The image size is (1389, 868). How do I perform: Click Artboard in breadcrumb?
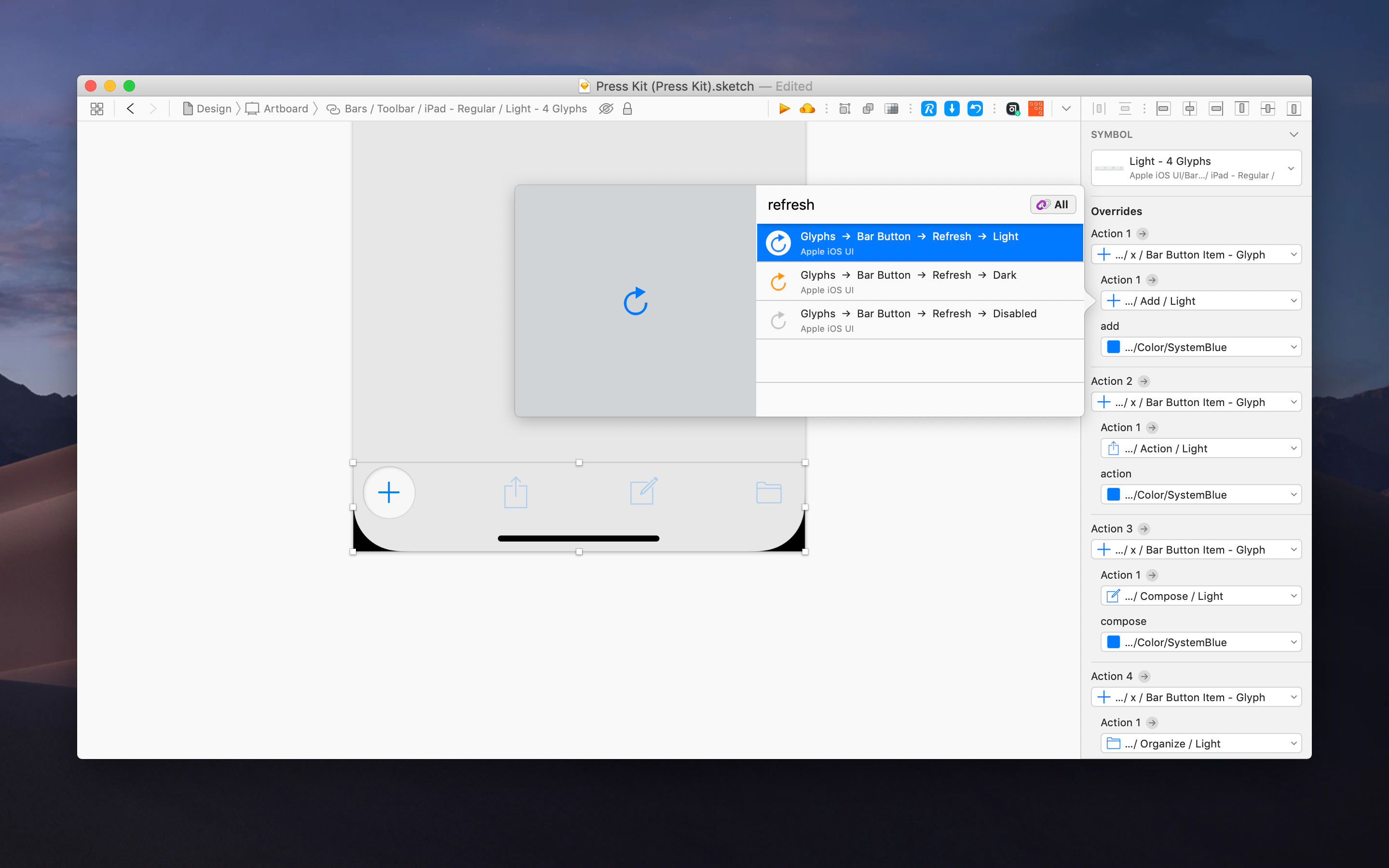tap(277, 108)
